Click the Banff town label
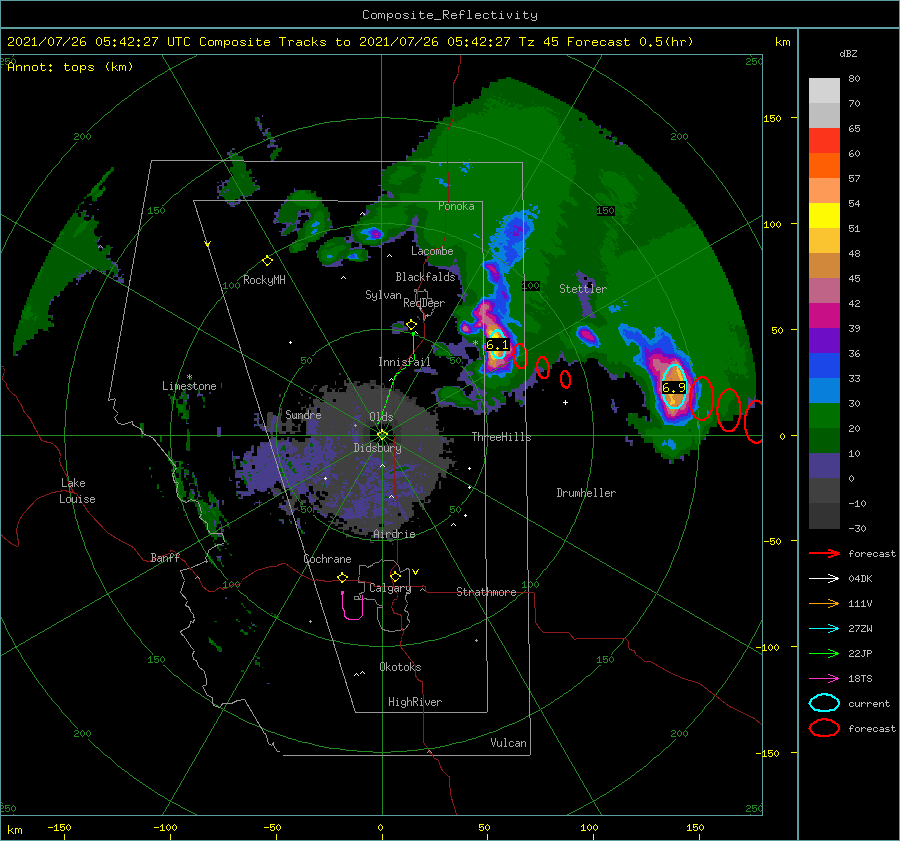The height and width of the screenshot is (841, 900). pyautogui.click(x=165, y=557)
